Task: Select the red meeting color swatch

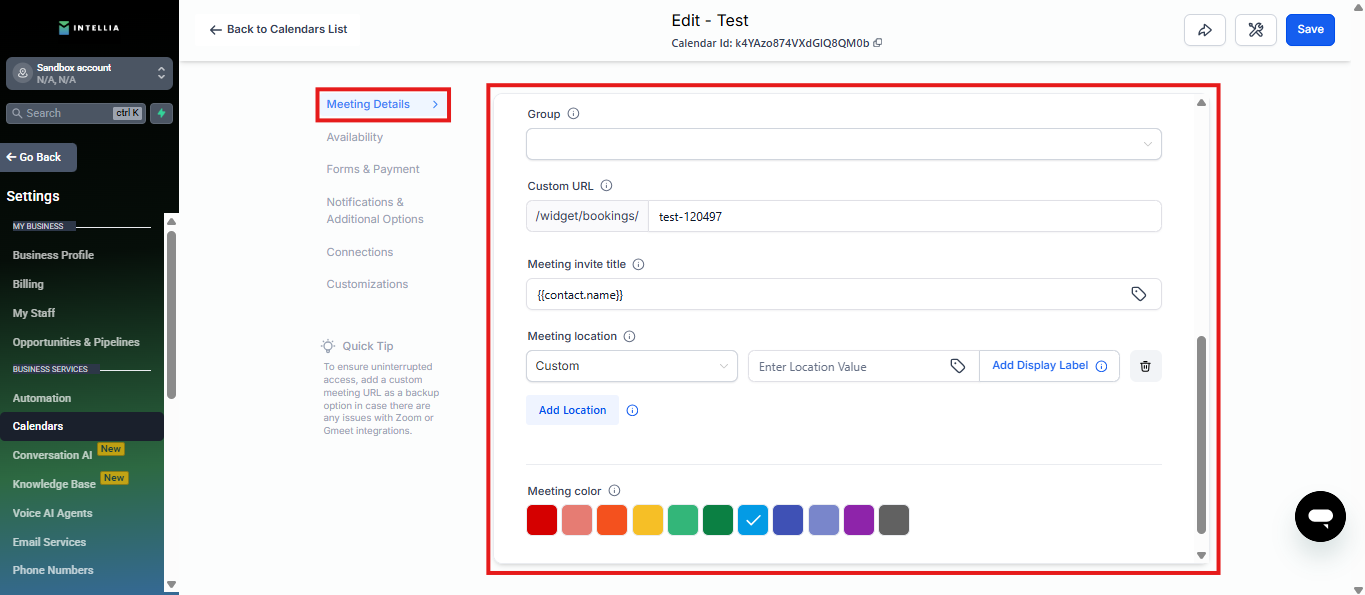Action: pos(542,520)
